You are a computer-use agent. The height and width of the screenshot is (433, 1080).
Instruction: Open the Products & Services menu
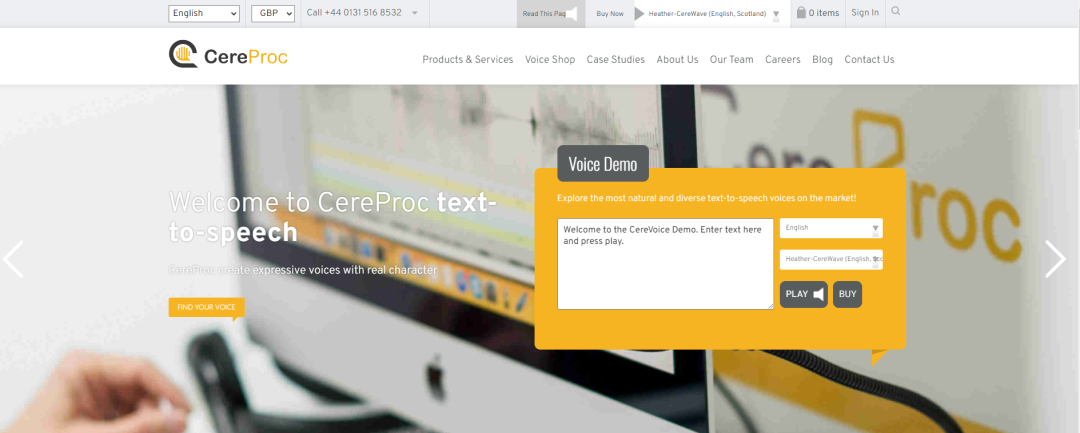click(468, 60)
